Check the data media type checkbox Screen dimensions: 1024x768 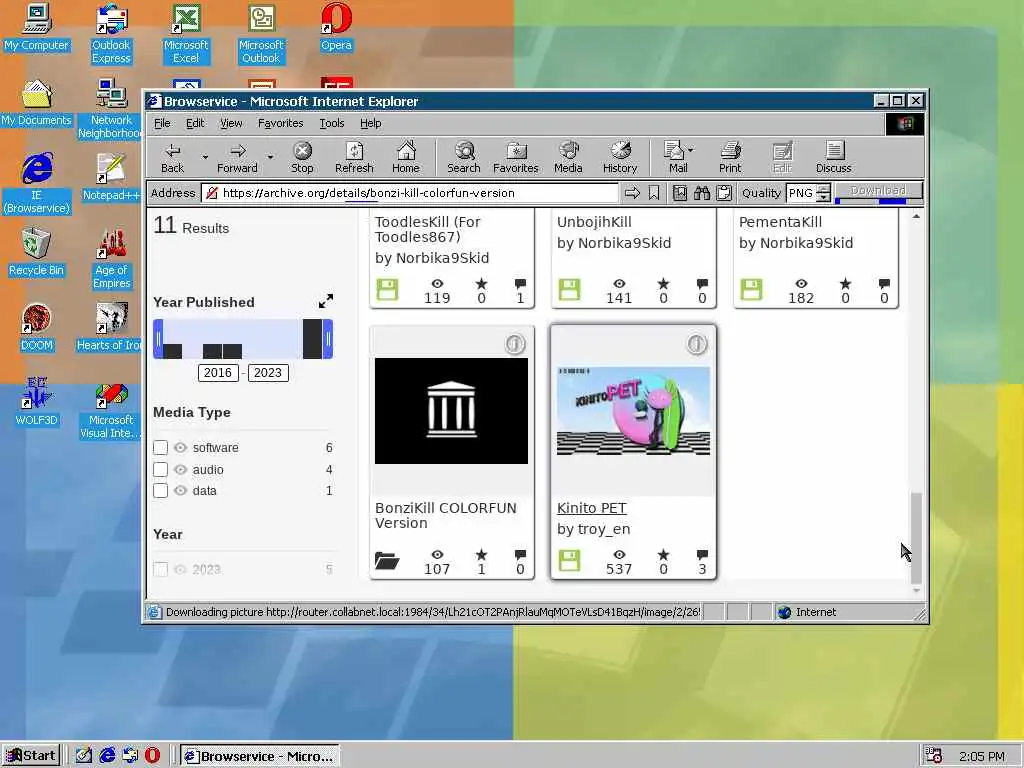tap(160, 490)
